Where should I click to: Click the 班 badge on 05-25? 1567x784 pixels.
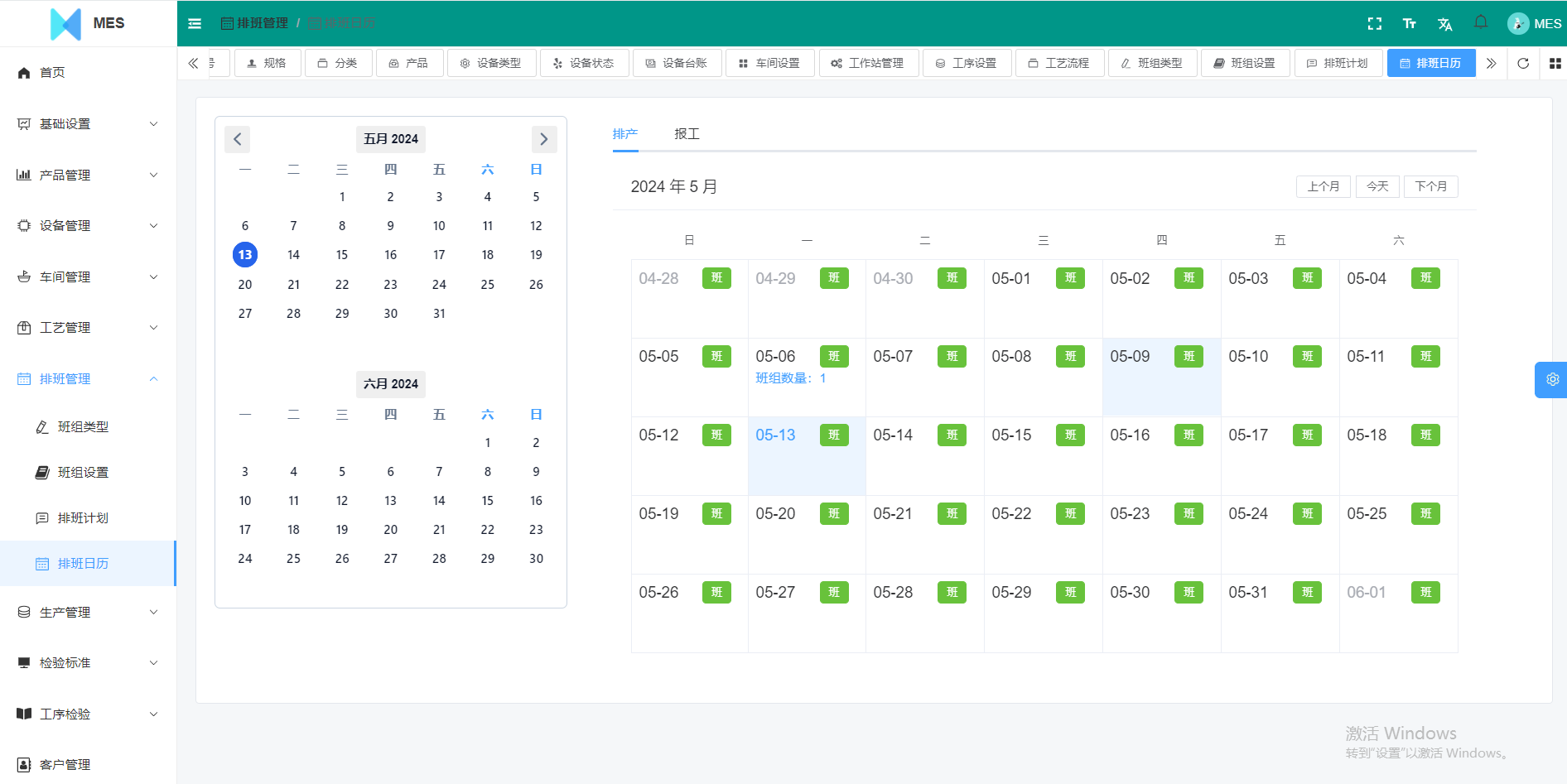[1426, 514]
